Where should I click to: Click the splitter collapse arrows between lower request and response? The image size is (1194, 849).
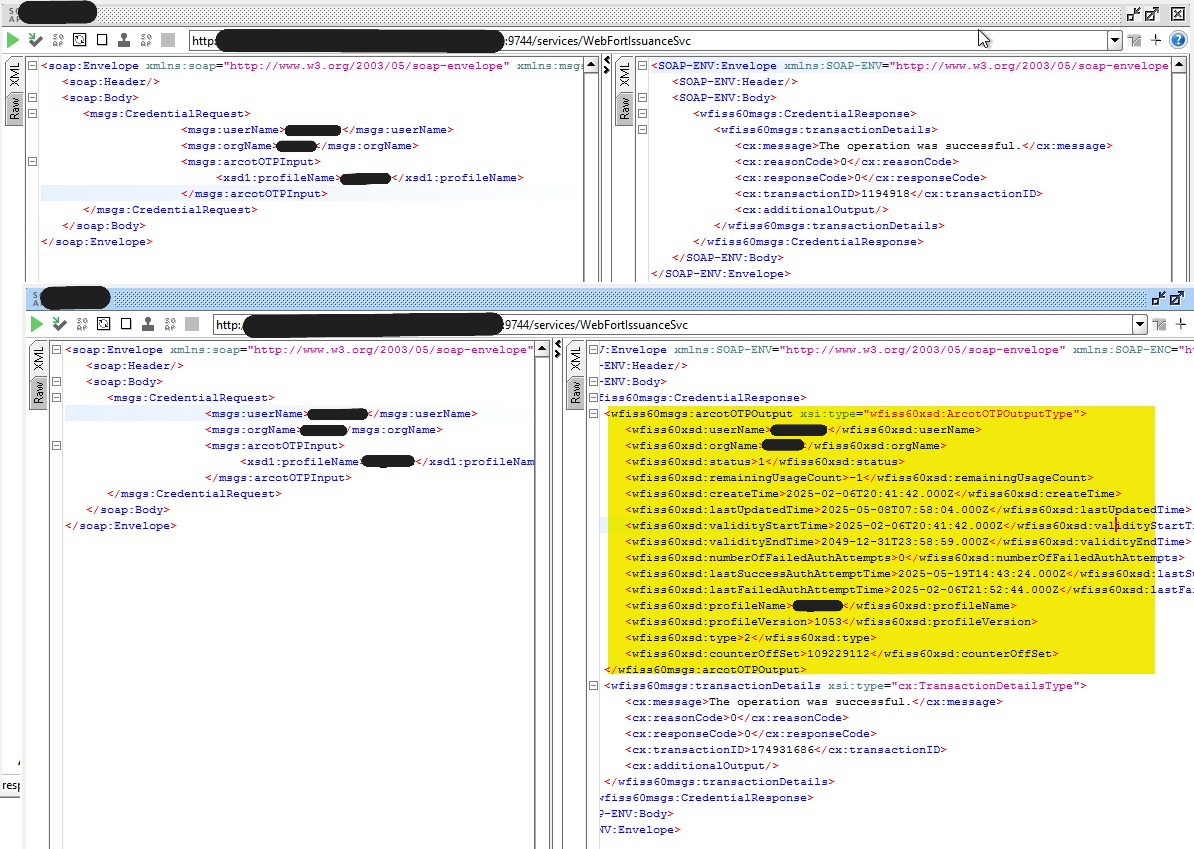click(558, 349)
